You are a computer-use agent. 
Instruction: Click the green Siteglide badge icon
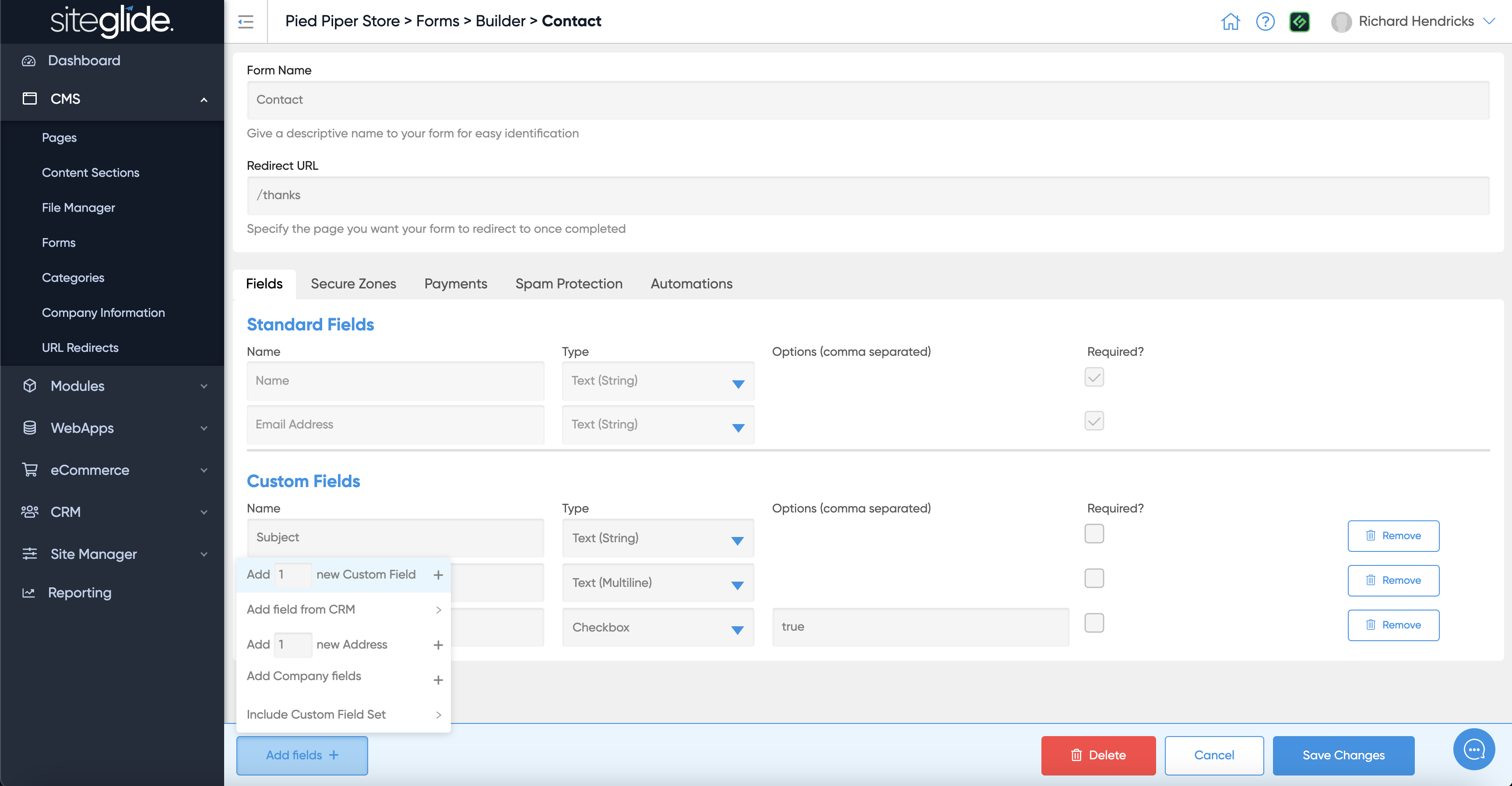tap(1300, 22)
